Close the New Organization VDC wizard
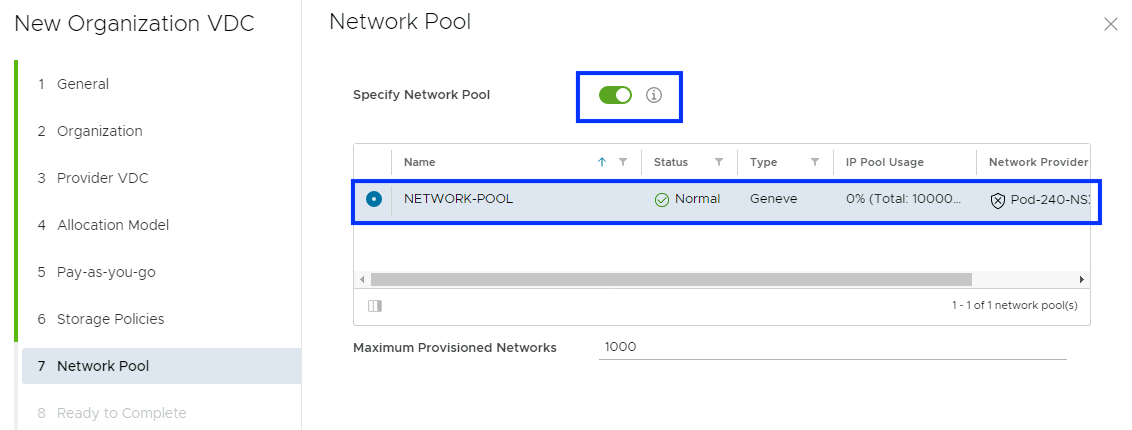The width and height of the screenshot is (1132, 430). (1110, 24)
